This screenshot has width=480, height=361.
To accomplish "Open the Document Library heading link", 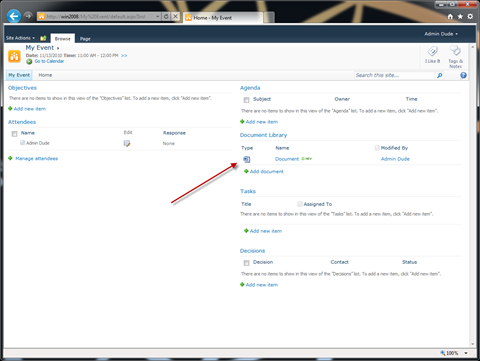I will click(263, 135).
